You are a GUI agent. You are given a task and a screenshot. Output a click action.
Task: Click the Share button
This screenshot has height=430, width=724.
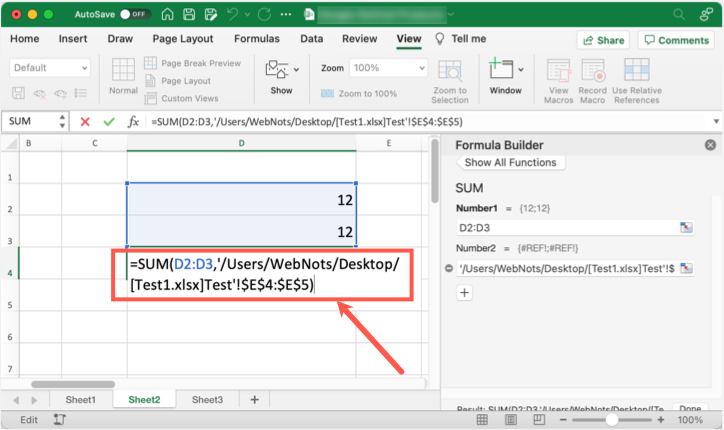click(602, 40)
